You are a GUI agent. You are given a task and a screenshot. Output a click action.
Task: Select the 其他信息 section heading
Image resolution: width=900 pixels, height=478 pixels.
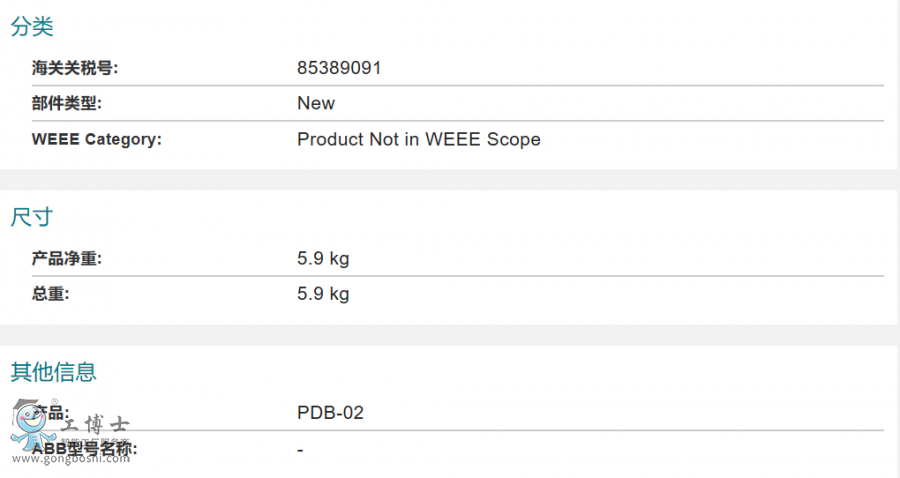[54, 372]
